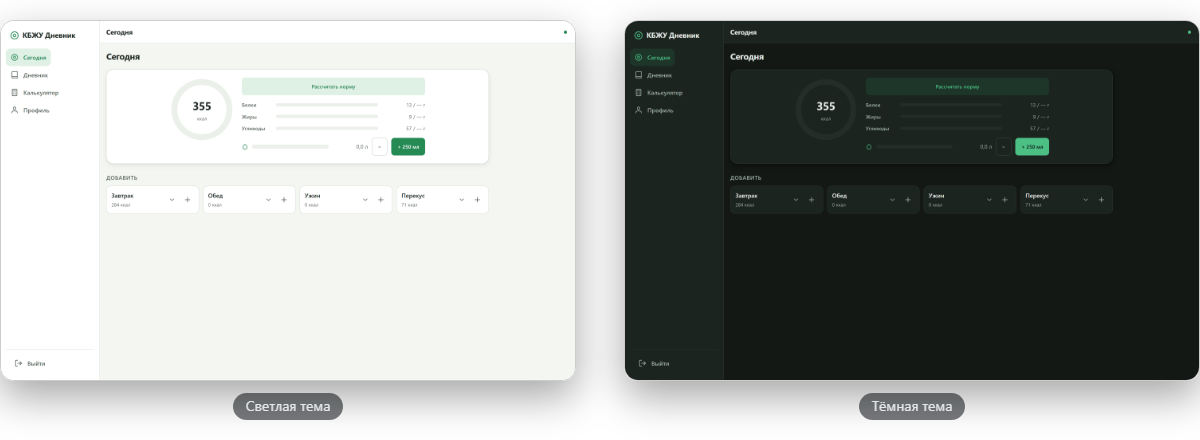
Task: Add food to Завтрак with plus, light theme
Action: point(187,199)
